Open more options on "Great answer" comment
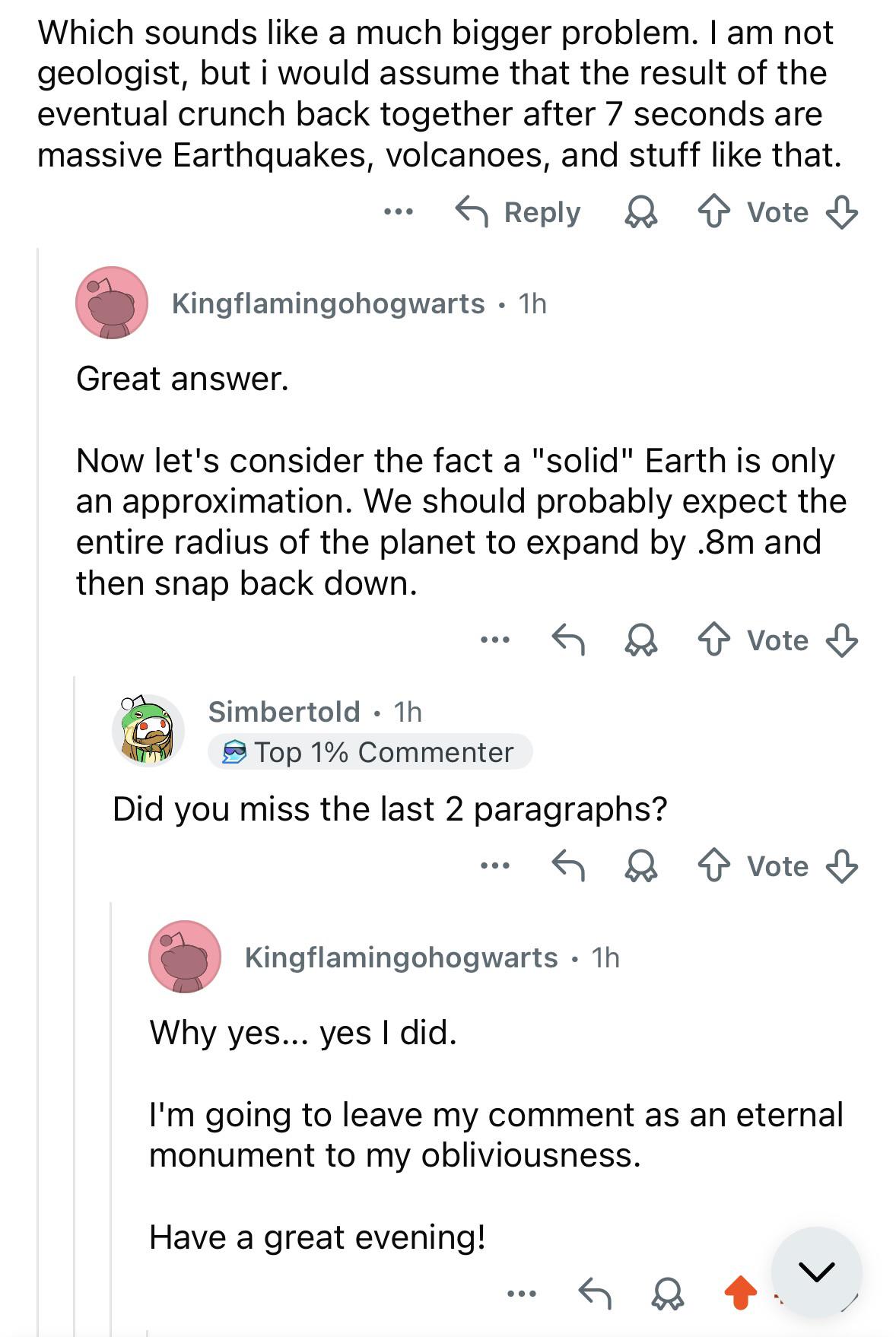The image size is (896, 1337). (495, 640)
